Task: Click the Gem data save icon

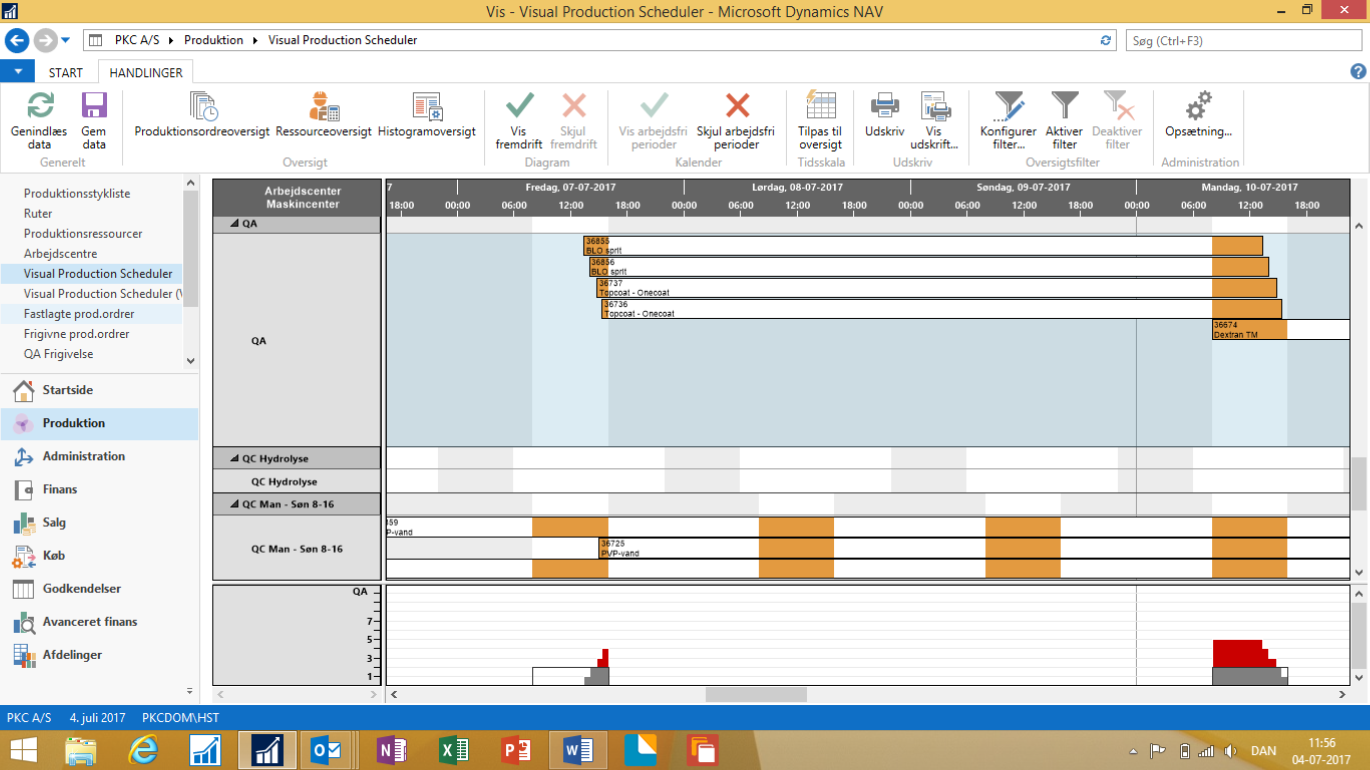Action: coord(94,107)
